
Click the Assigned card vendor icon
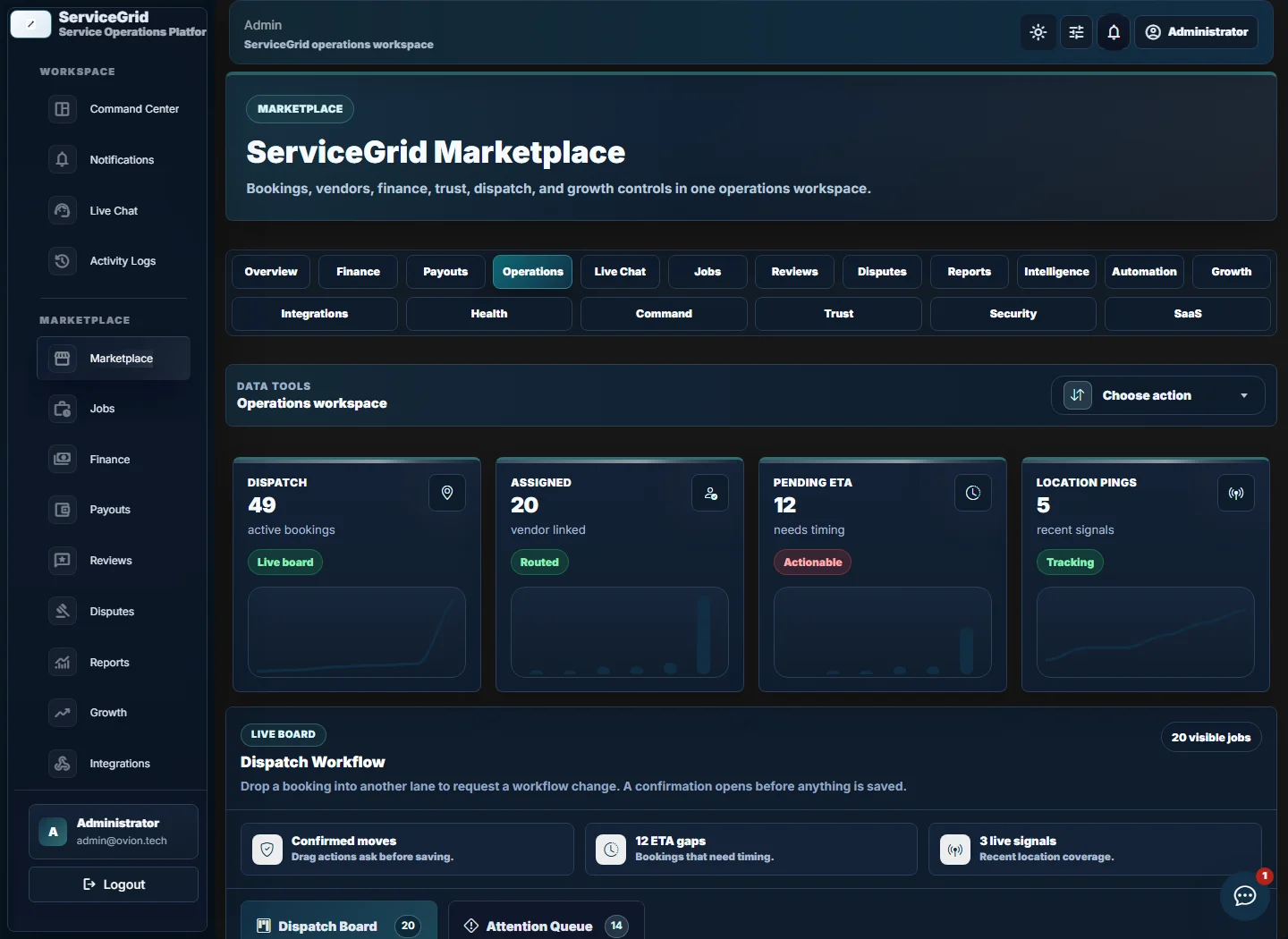pyautogui.click(x=710, y=493)
